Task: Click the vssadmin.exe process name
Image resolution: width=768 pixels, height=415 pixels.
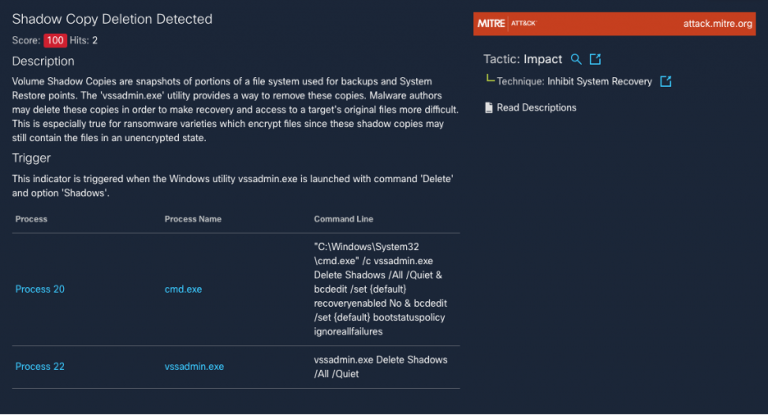Action: pyautogui.click(x=194, y=367)
